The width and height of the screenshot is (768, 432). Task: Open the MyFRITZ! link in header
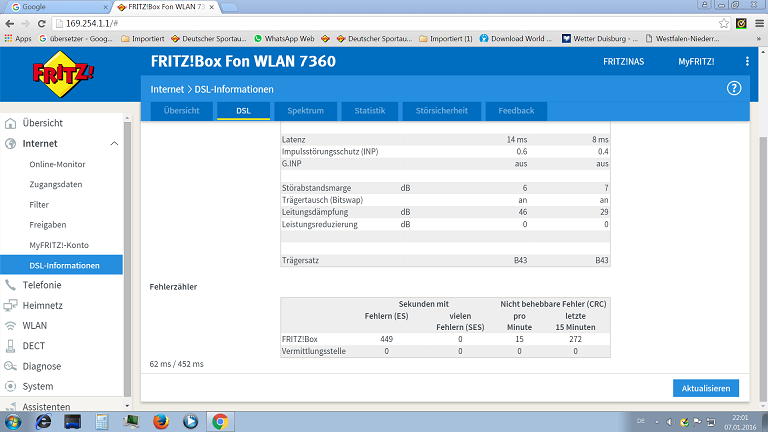pos(696,62)
